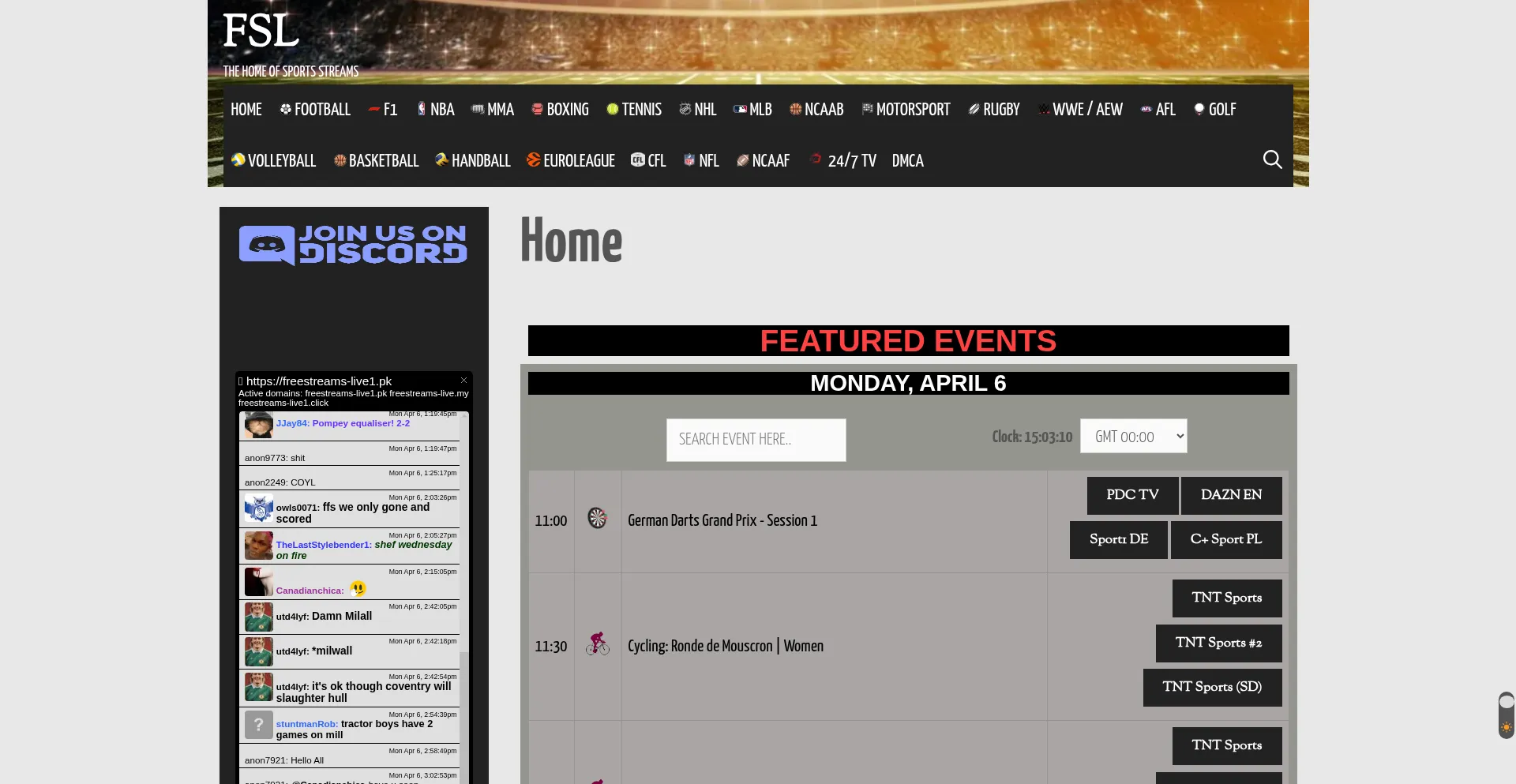Open the TENNIS category
The width and height of the screenshot is (1516, 784).
coord(634,110)
